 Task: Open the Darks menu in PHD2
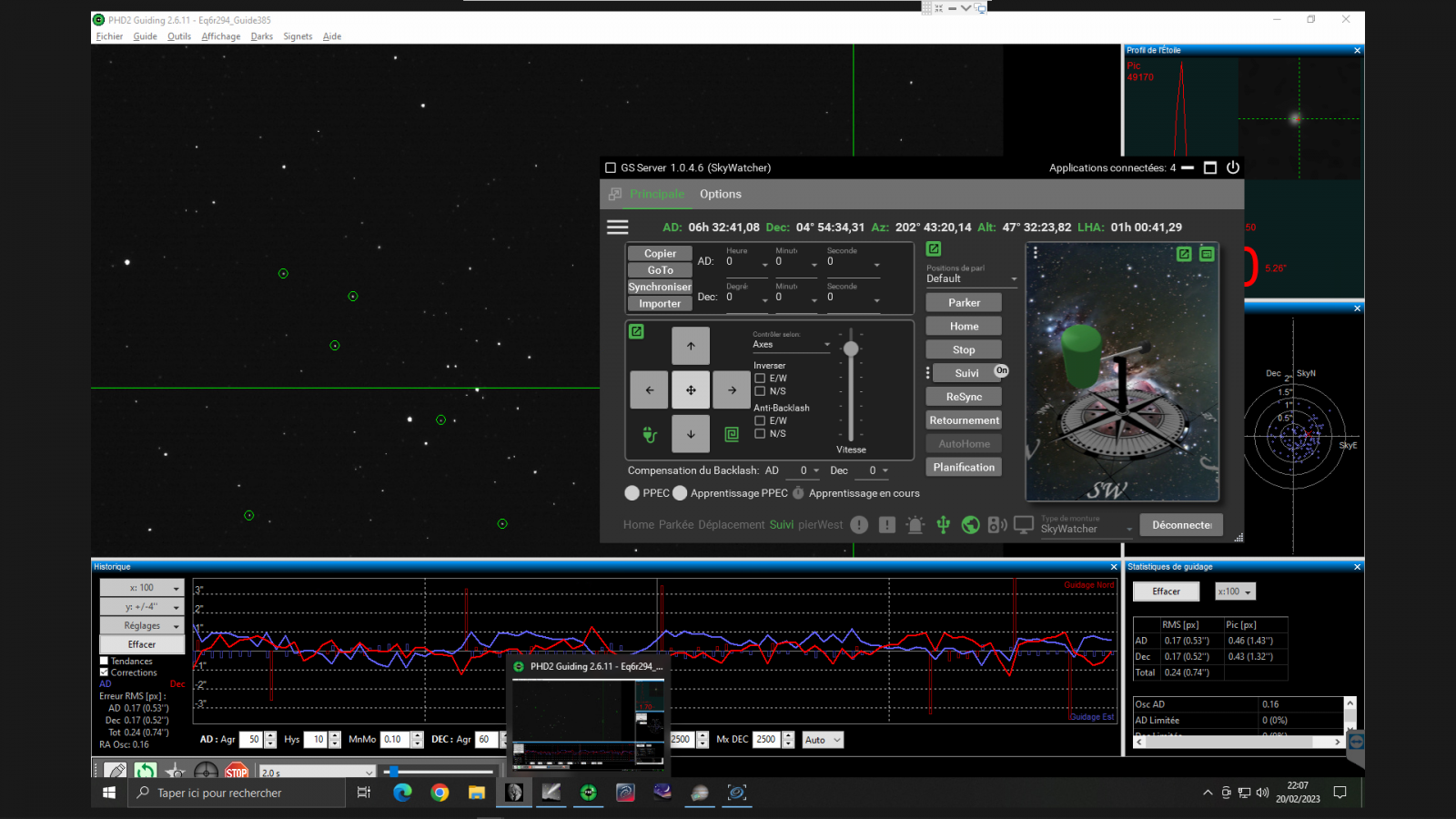pos(262,36)
